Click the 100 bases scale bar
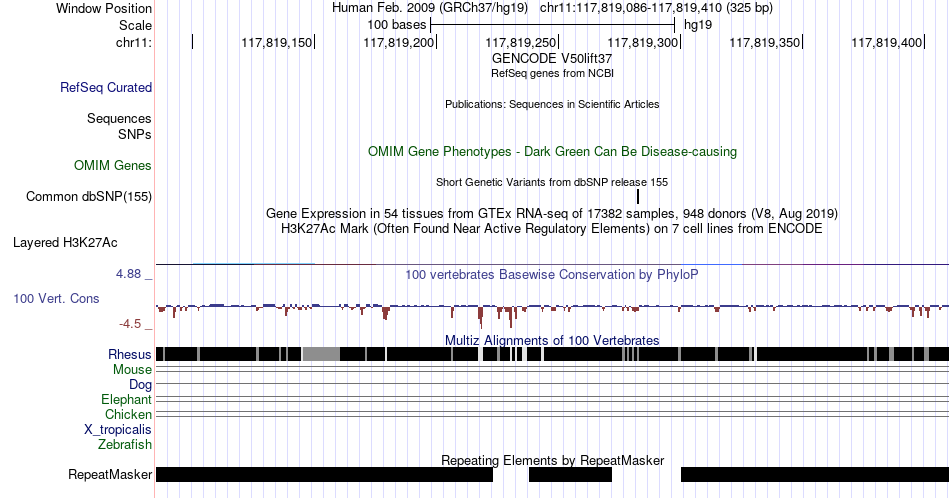The height and width of the screenshot is (498, 950). [x=552, y=25]
